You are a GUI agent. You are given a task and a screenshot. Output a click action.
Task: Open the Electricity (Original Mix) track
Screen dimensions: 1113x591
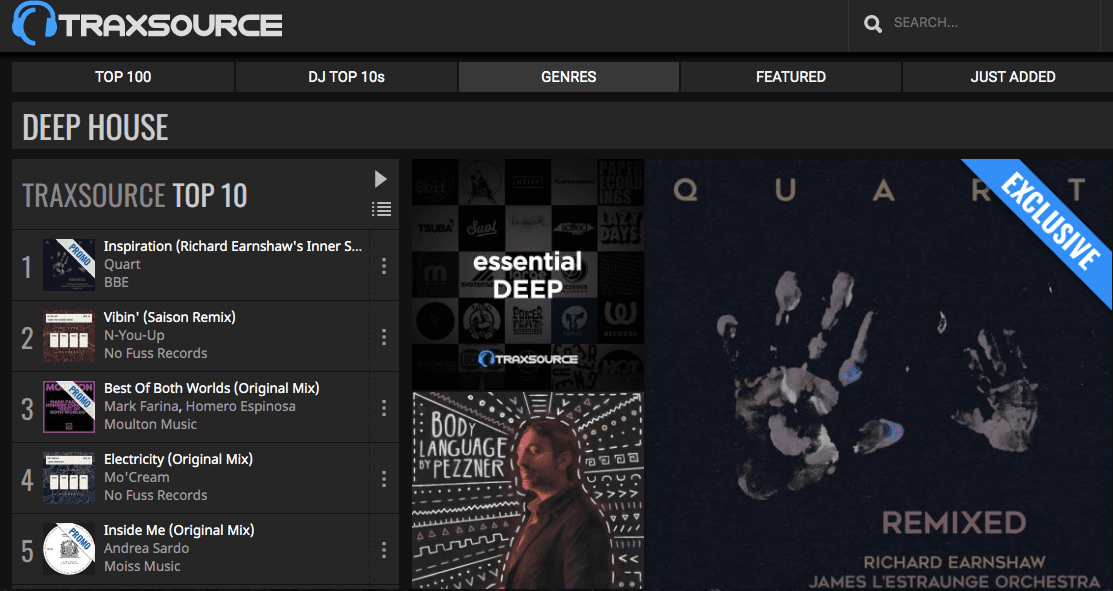178,459
